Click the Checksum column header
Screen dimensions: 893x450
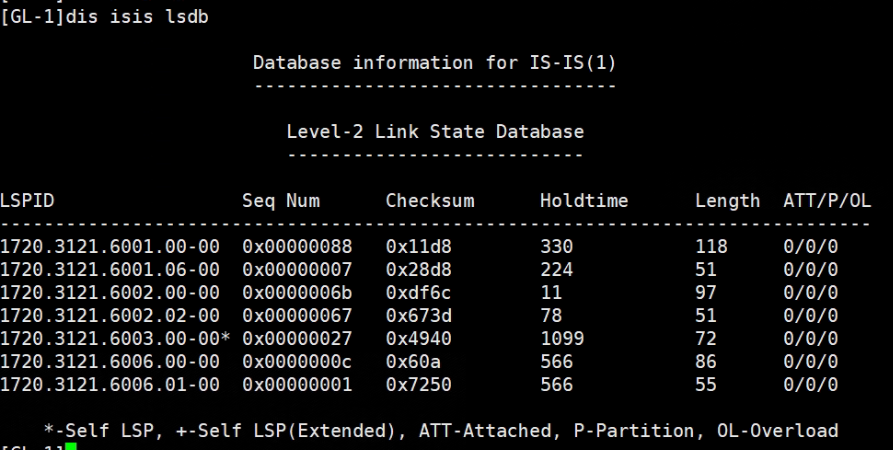(x=429, y=201)
